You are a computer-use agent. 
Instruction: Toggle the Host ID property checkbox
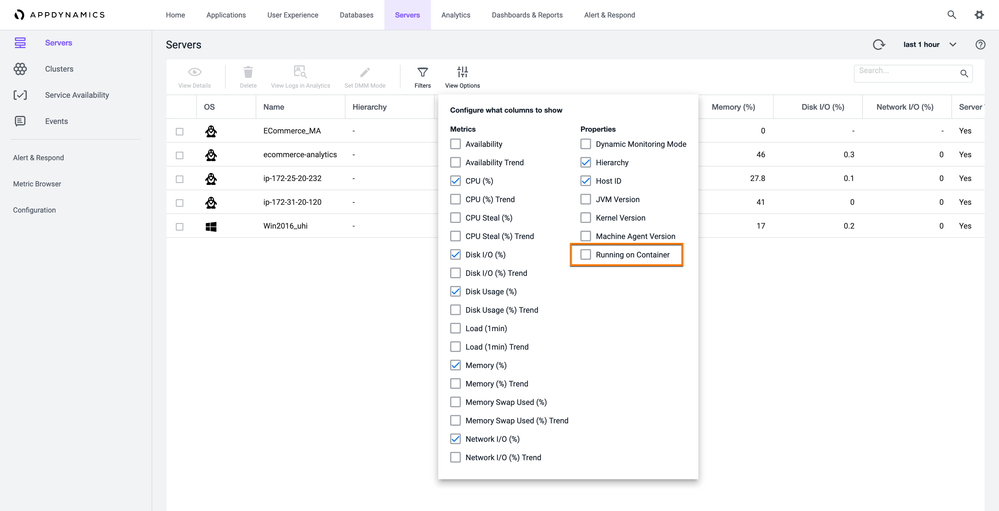586,181
